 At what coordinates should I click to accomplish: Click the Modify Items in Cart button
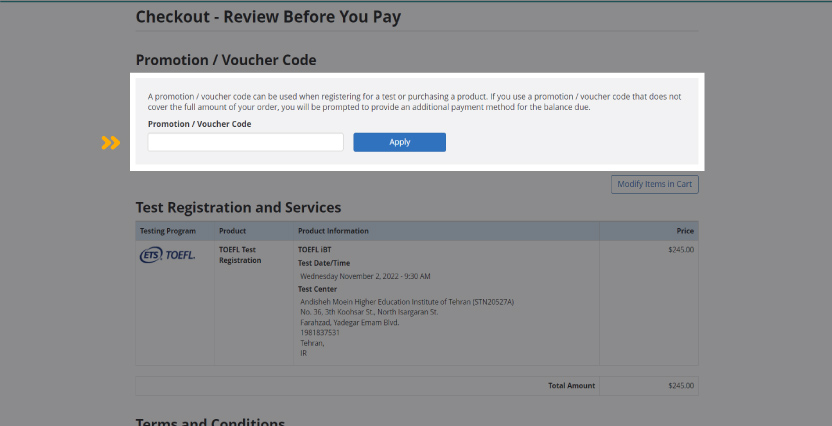(655, 184)
